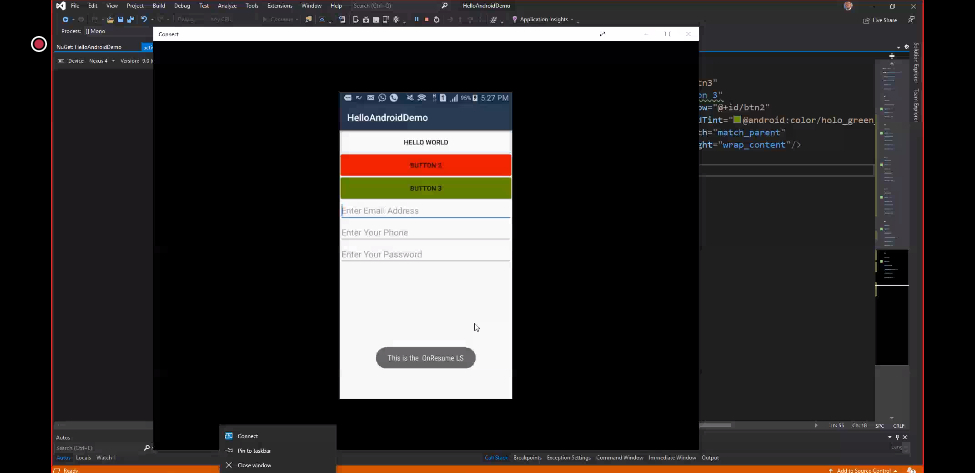
Task: Focus the Enter Your Password field
Action: coord(426,254)
